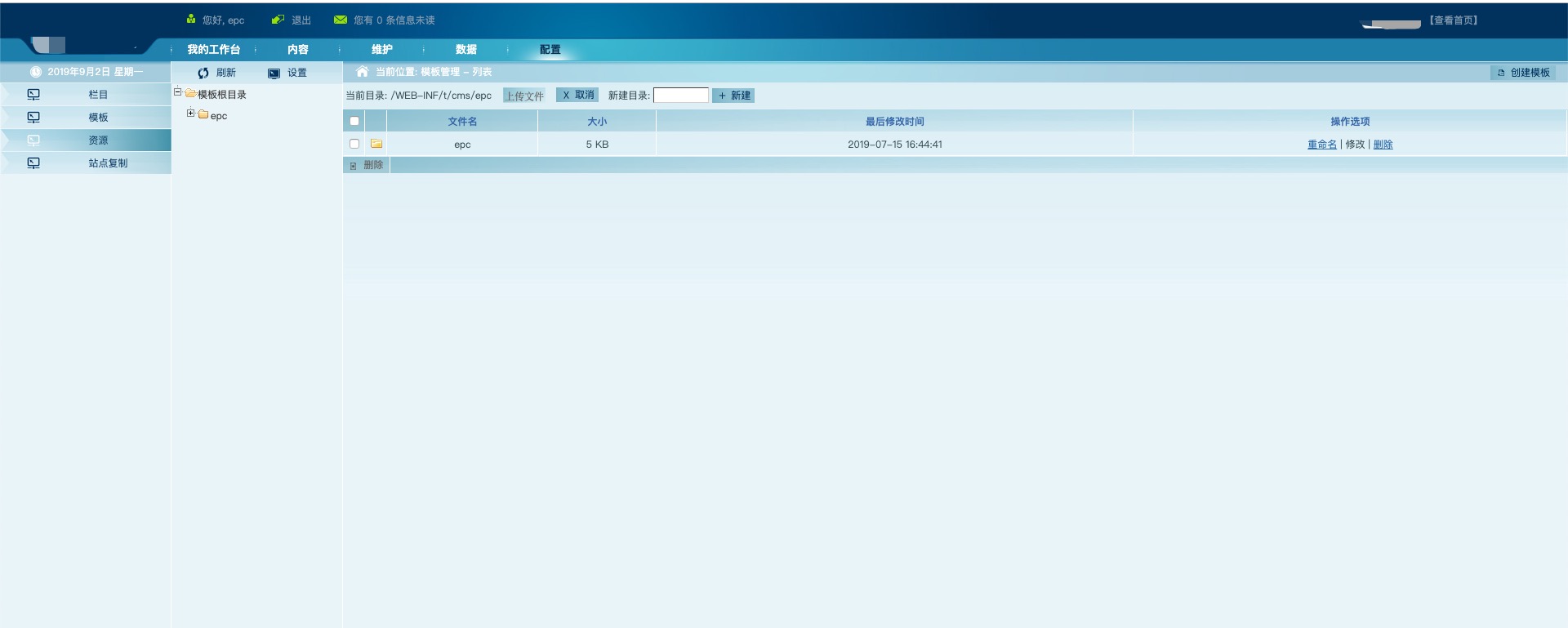Screen dimensions: 1568x628
Task: Click the 文件名 column header
Action: [x=462, y=122]
